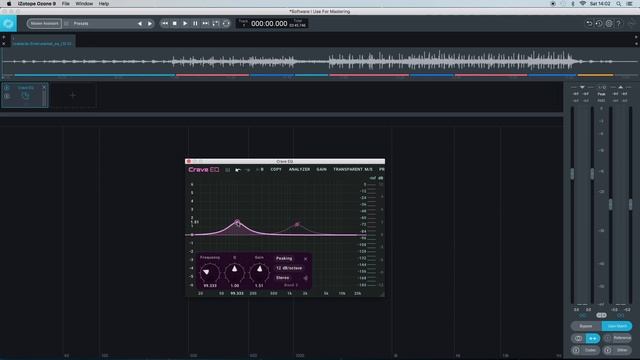
Task: Adjust the Frequency knob in band panel
Action: 209,272
